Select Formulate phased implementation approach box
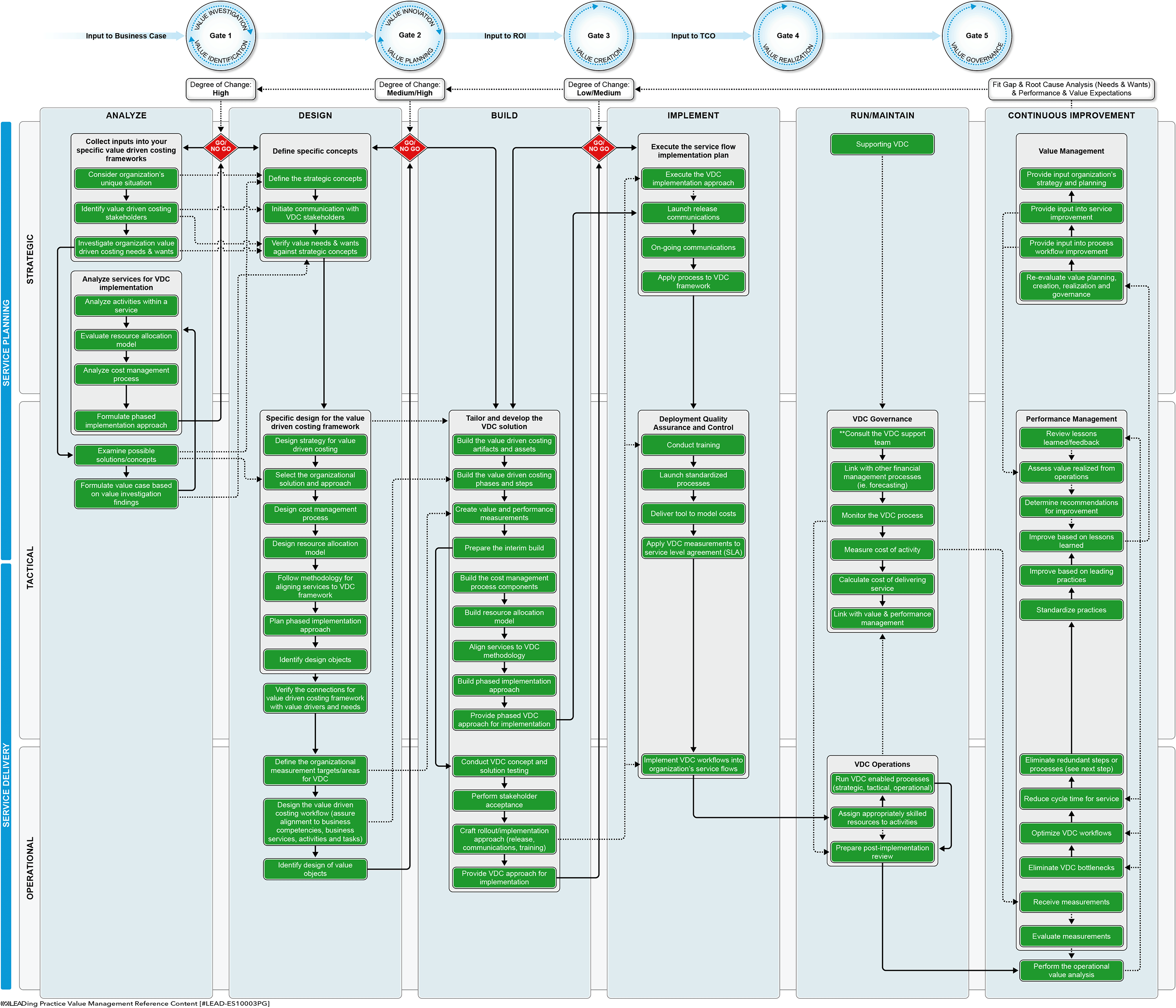Viewport: 1176px width, 1008px height. (126, 421)
